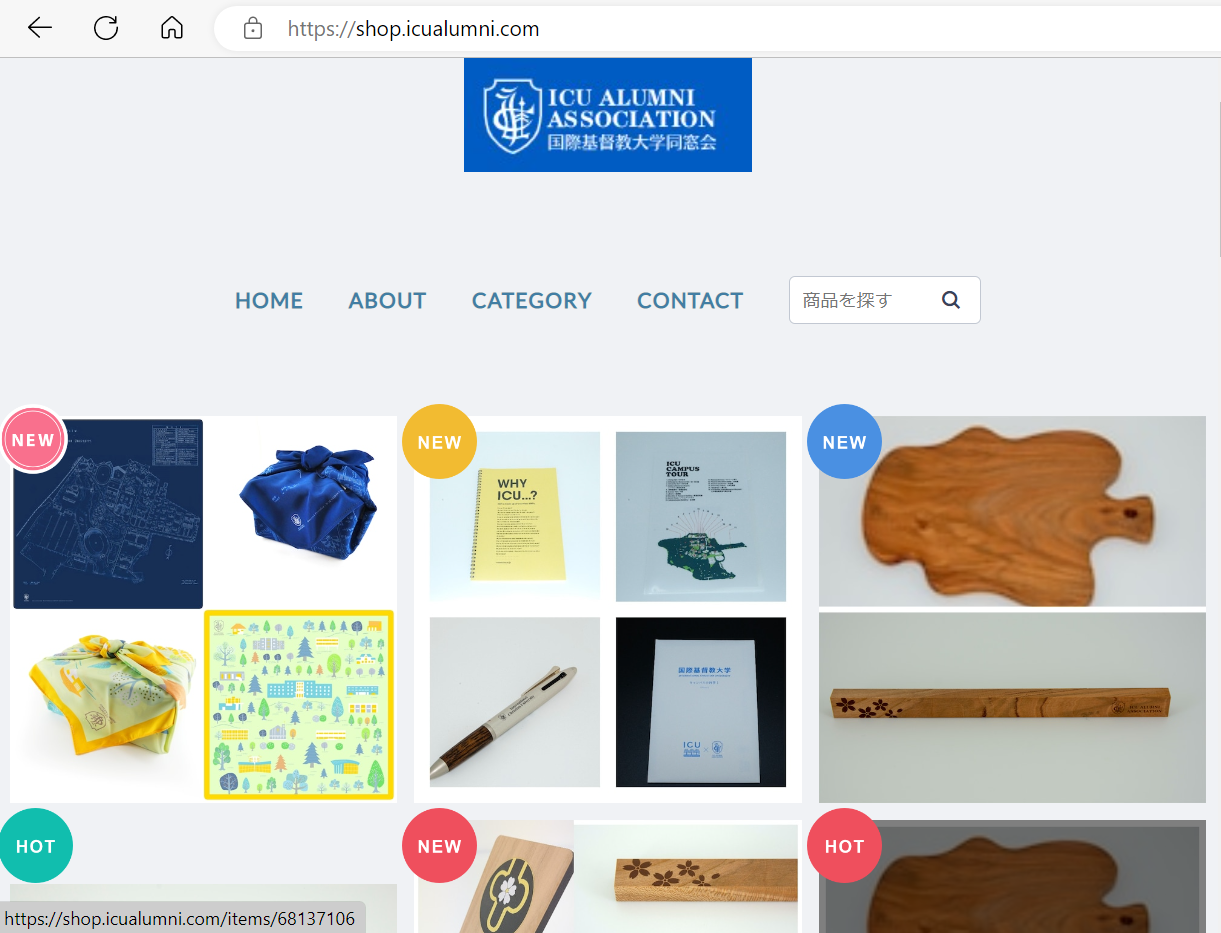
Task: Focus the 商品を探す search field
Action: tap(862, 300)
